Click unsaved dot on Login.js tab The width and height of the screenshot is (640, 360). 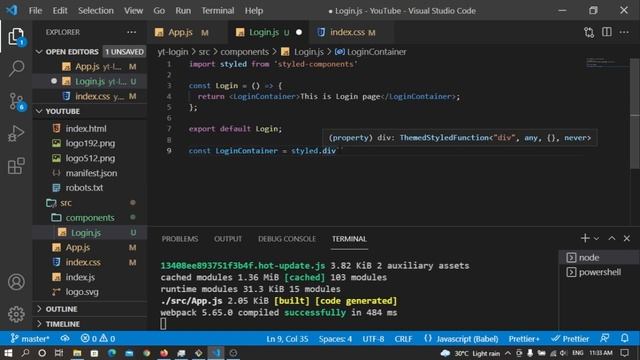pyautogui.click(x=299, y=32)
